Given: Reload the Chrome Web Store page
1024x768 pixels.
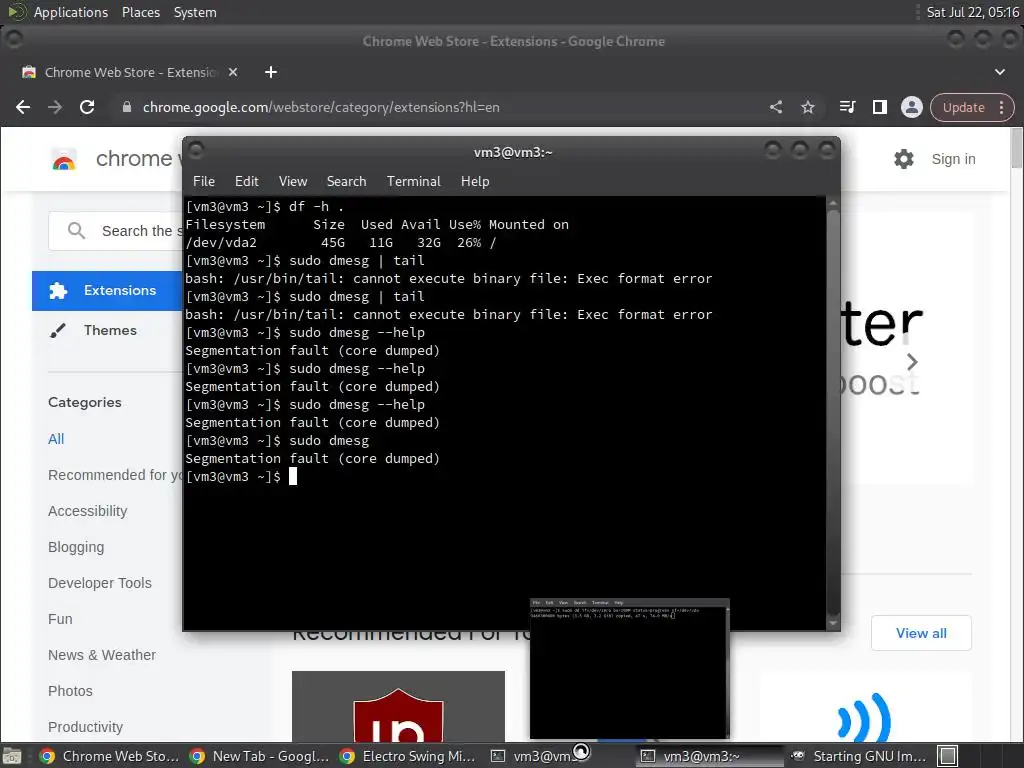Looking at the screenshot, I should click(x=87, y=107).
